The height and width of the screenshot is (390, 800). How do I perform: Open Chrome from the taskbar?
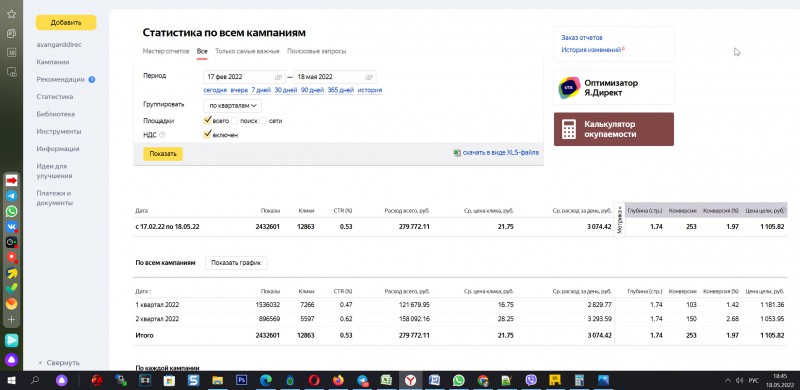coord(483,380)
